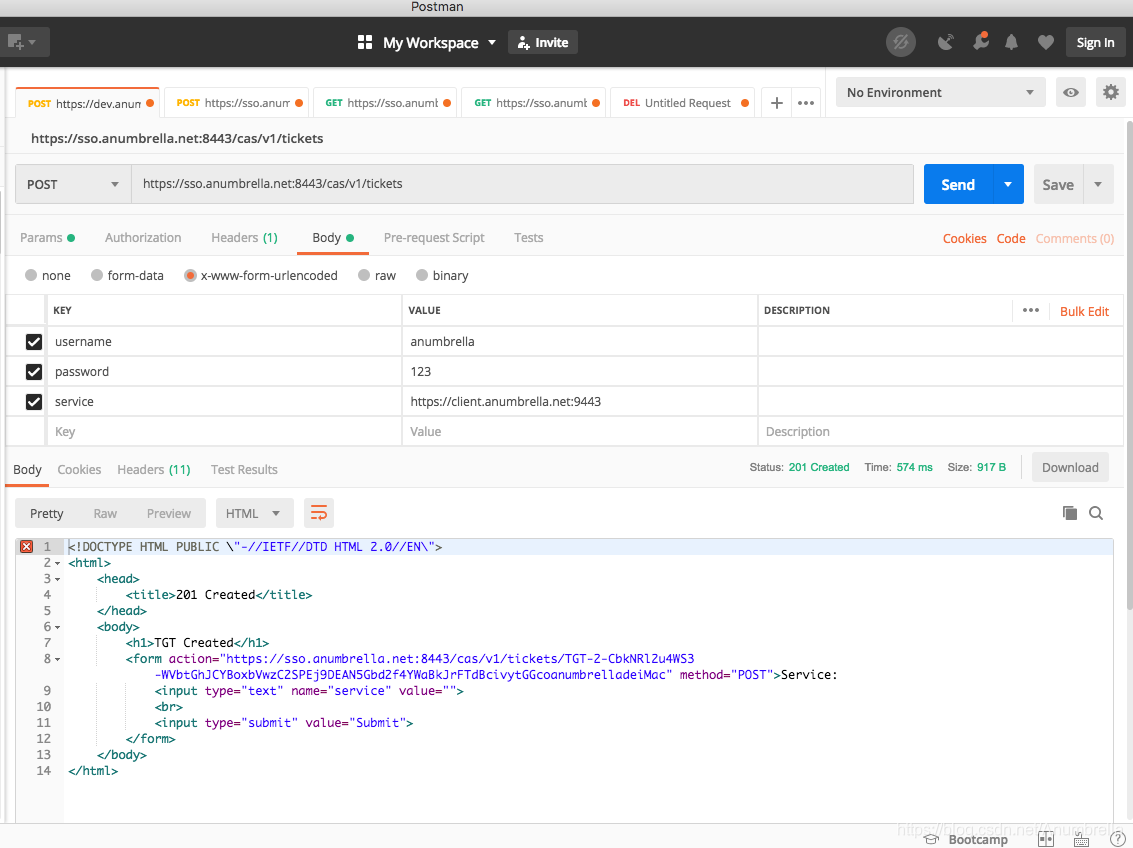The width and height of the screenshot is (1133, 848).
Task: Open the Send button dropdown arrow
Action: point(1008,185)
